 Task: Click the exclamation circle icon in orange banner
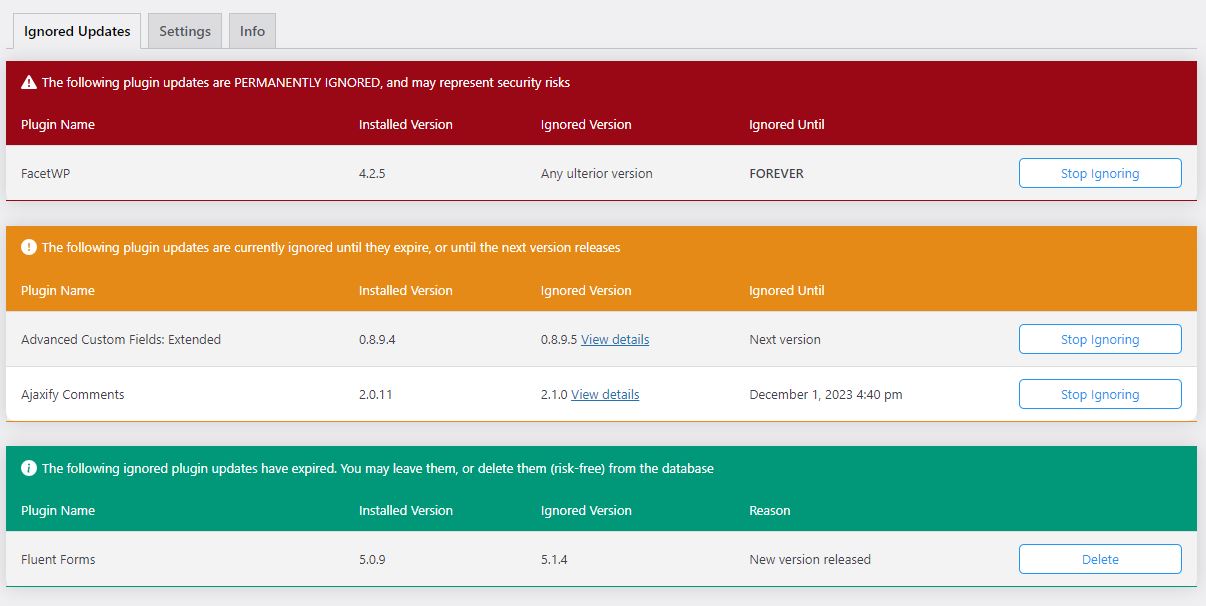click(29, 247)
